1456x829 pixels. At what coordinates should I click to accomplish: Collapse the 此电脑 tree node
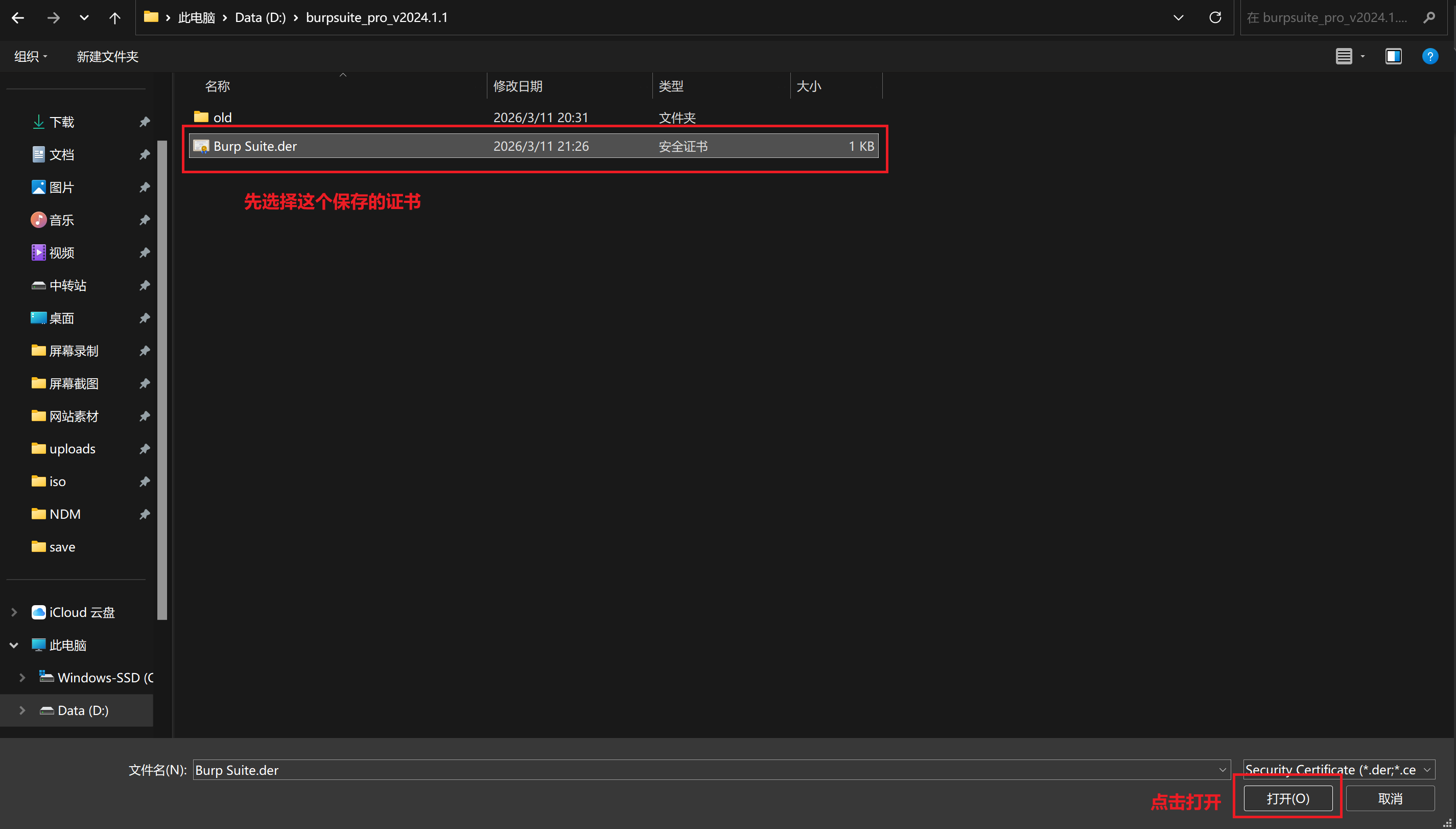click(x=14, y=645)
